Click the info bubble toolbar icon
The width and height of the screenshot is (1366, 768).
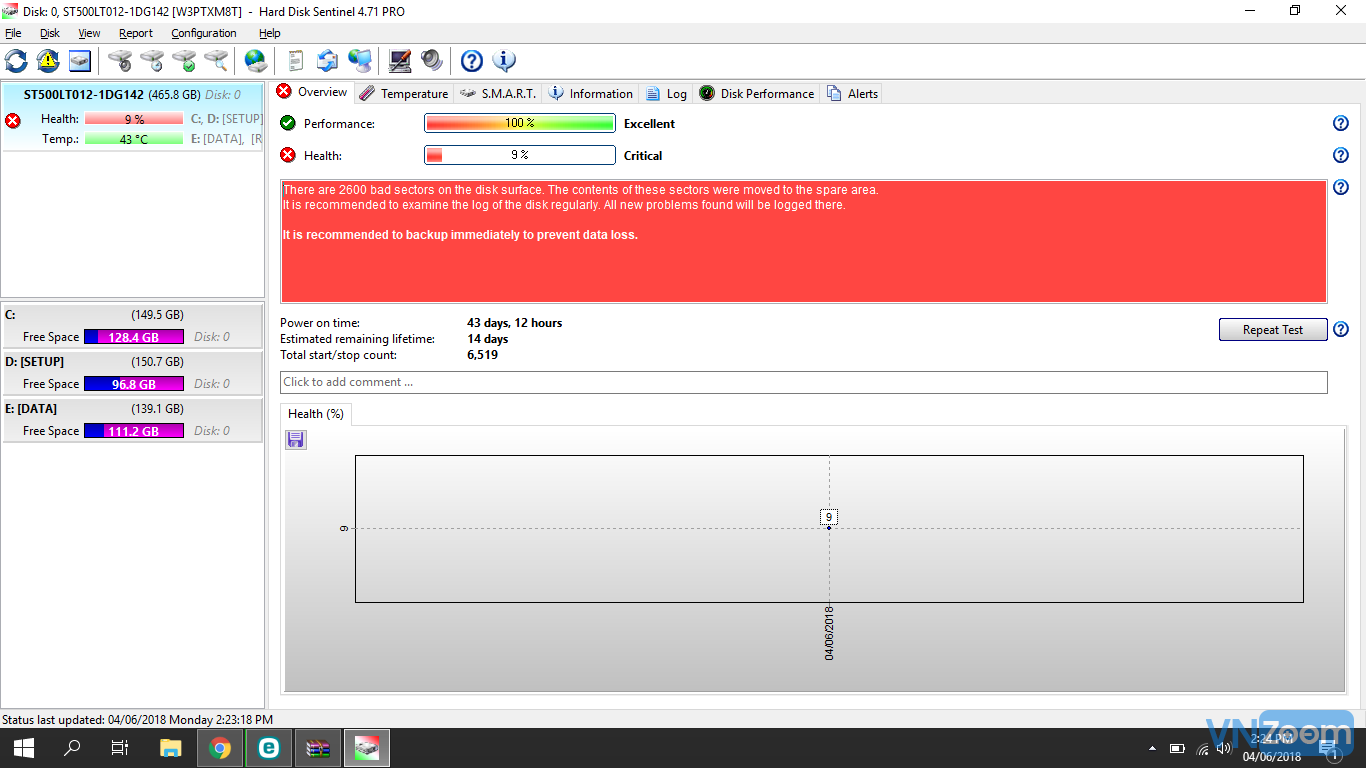[x=504, y=61]
